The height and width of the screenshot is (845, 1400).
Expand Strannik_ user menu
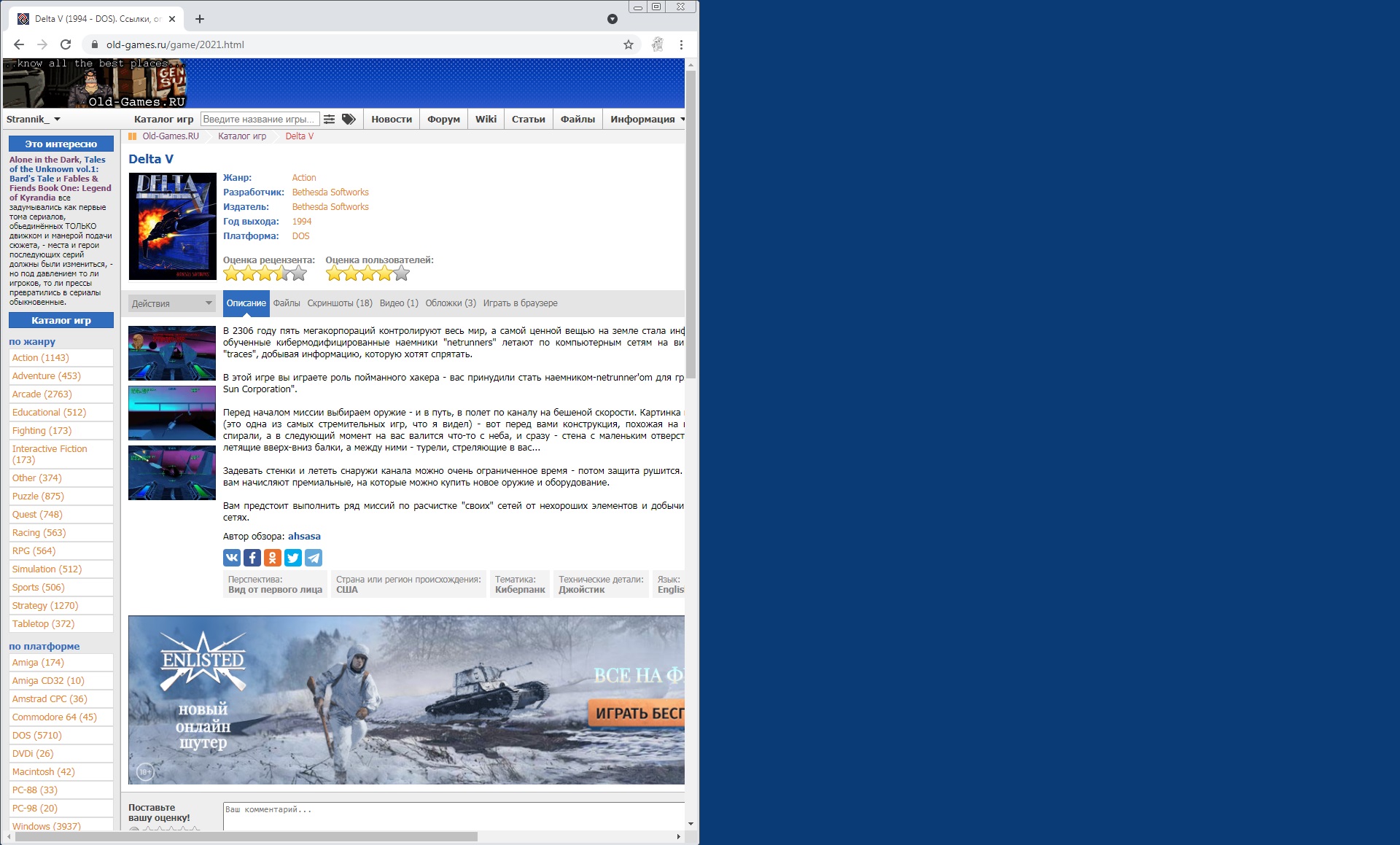[34, 119]
